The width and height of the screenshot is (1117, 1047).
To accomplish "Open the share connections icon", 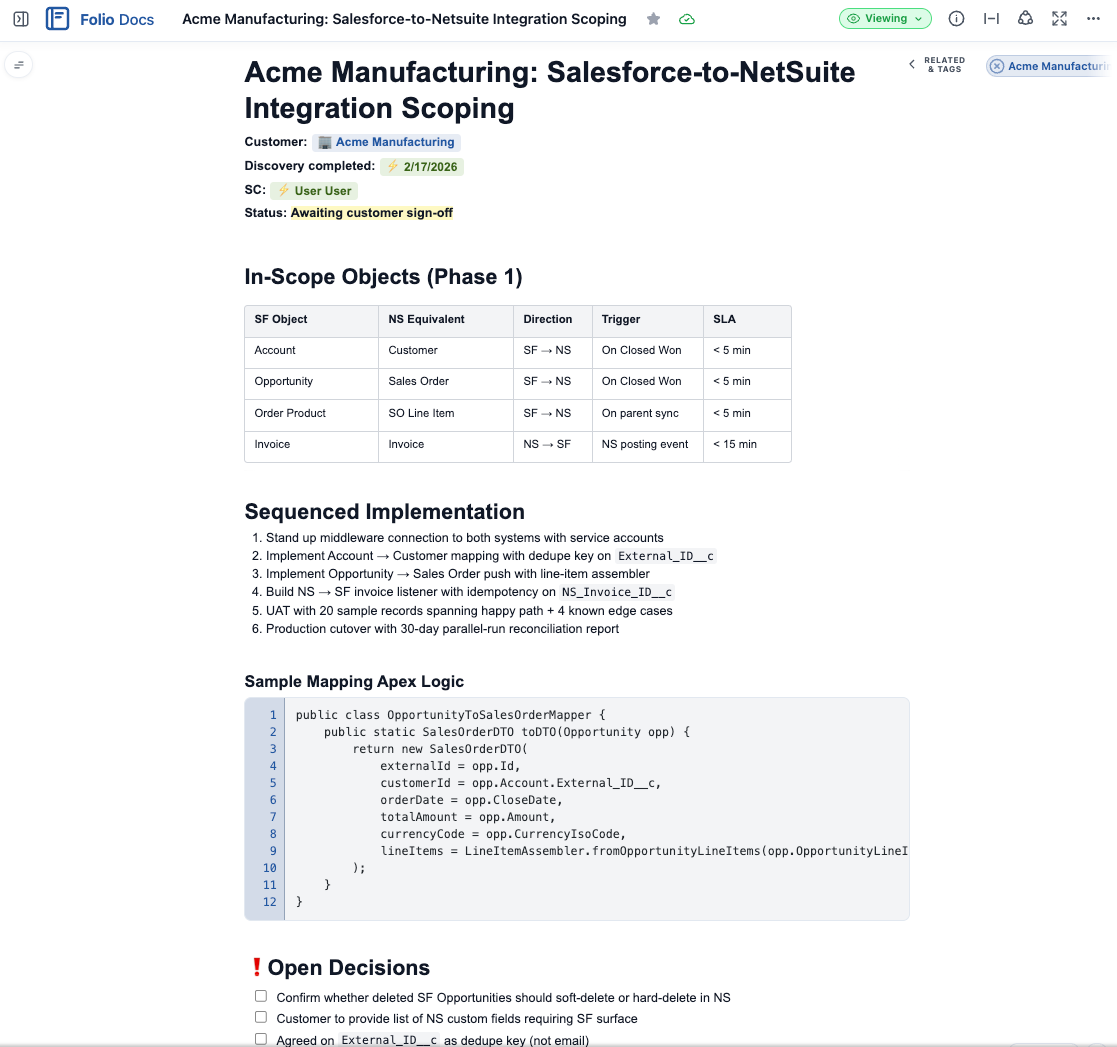I will (x=1025, y=18).
